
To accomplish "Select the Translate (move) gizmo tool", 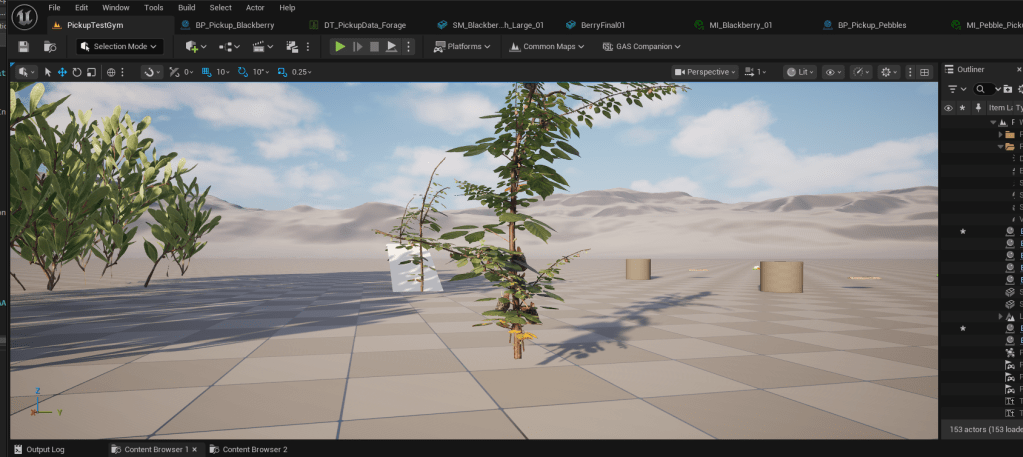I will (62, 72).
